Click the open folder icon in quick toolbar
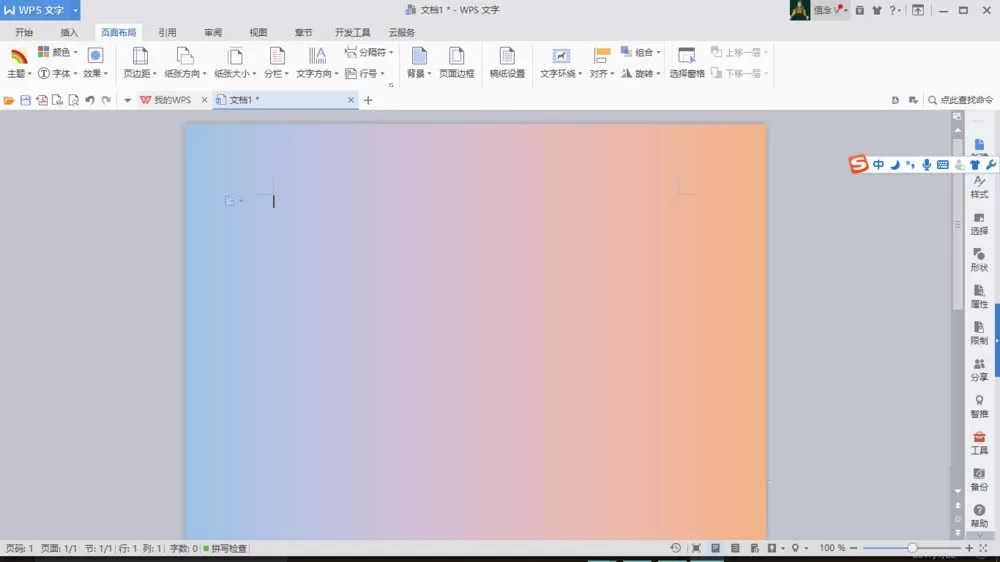This screenshot has width=1000, height=562. pyautogui.click(x=9, y=100)
